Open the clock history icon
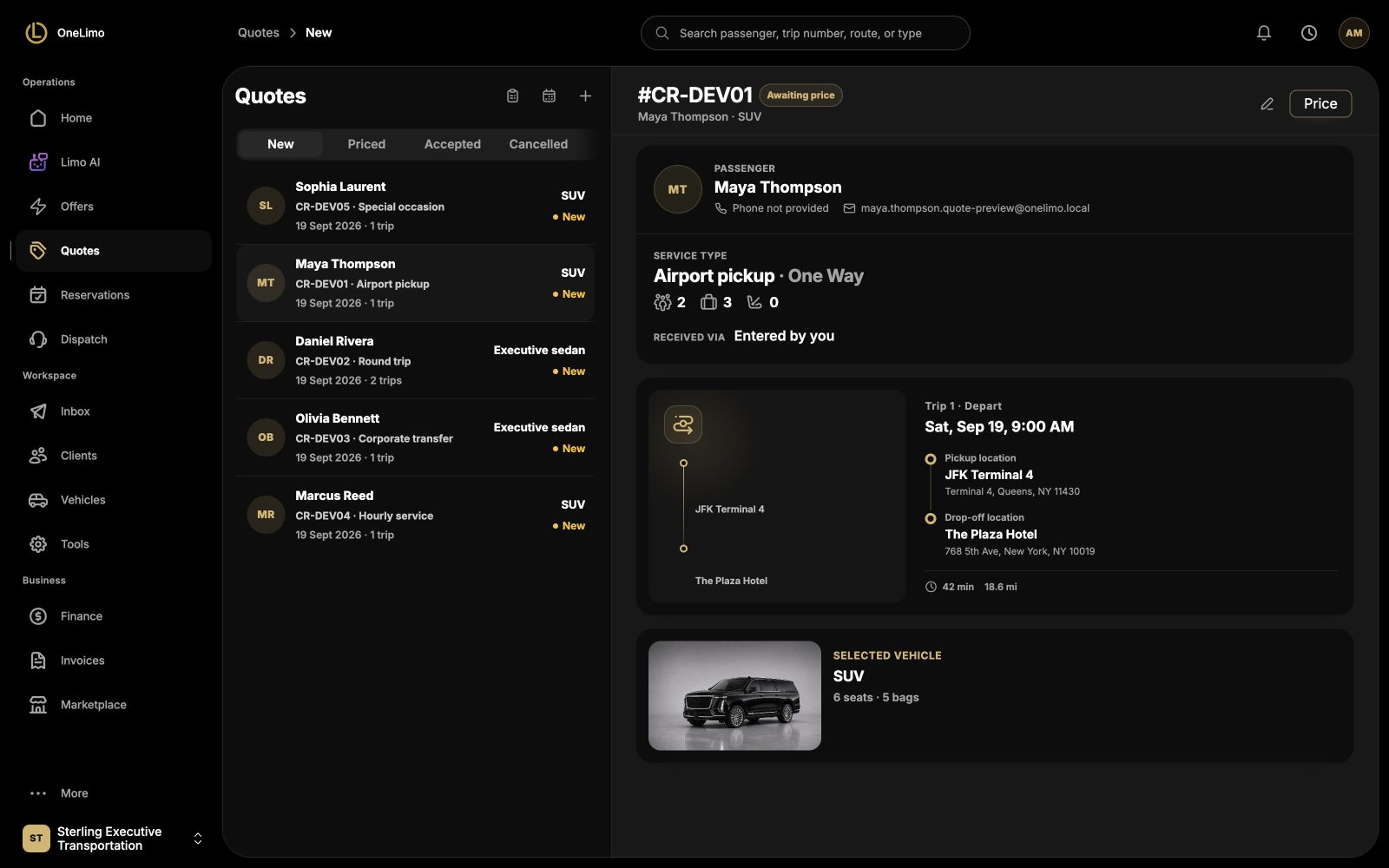This screenshot has width=1389, height=868. (1309, 33)
